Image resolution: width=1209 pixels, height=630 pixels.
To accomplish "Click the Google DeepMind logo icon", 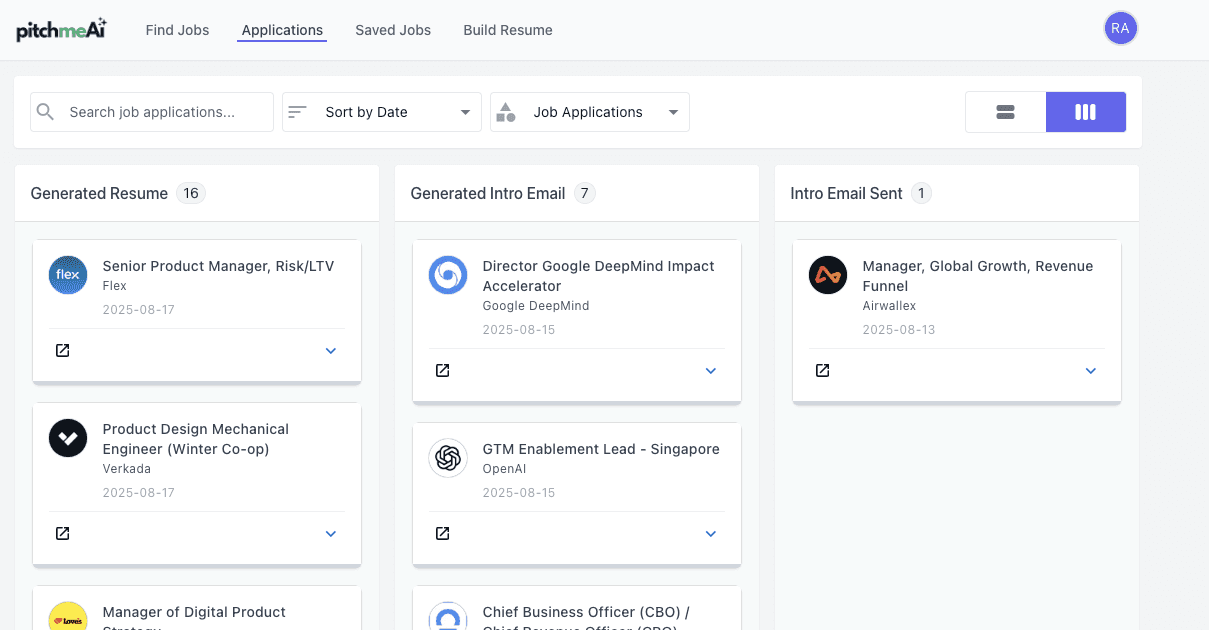I will point(447,275).
